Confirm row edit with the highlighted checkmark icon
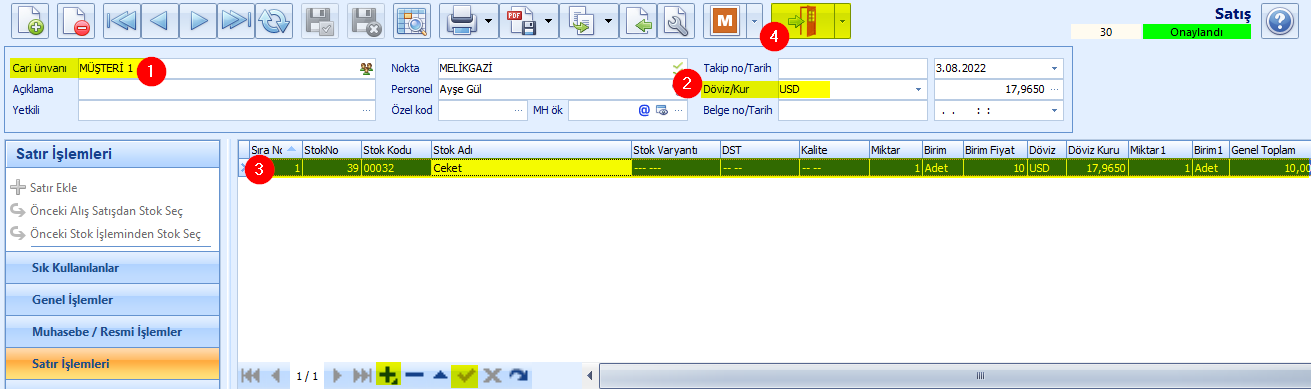The image size is (1311, 389). (465, 375)
